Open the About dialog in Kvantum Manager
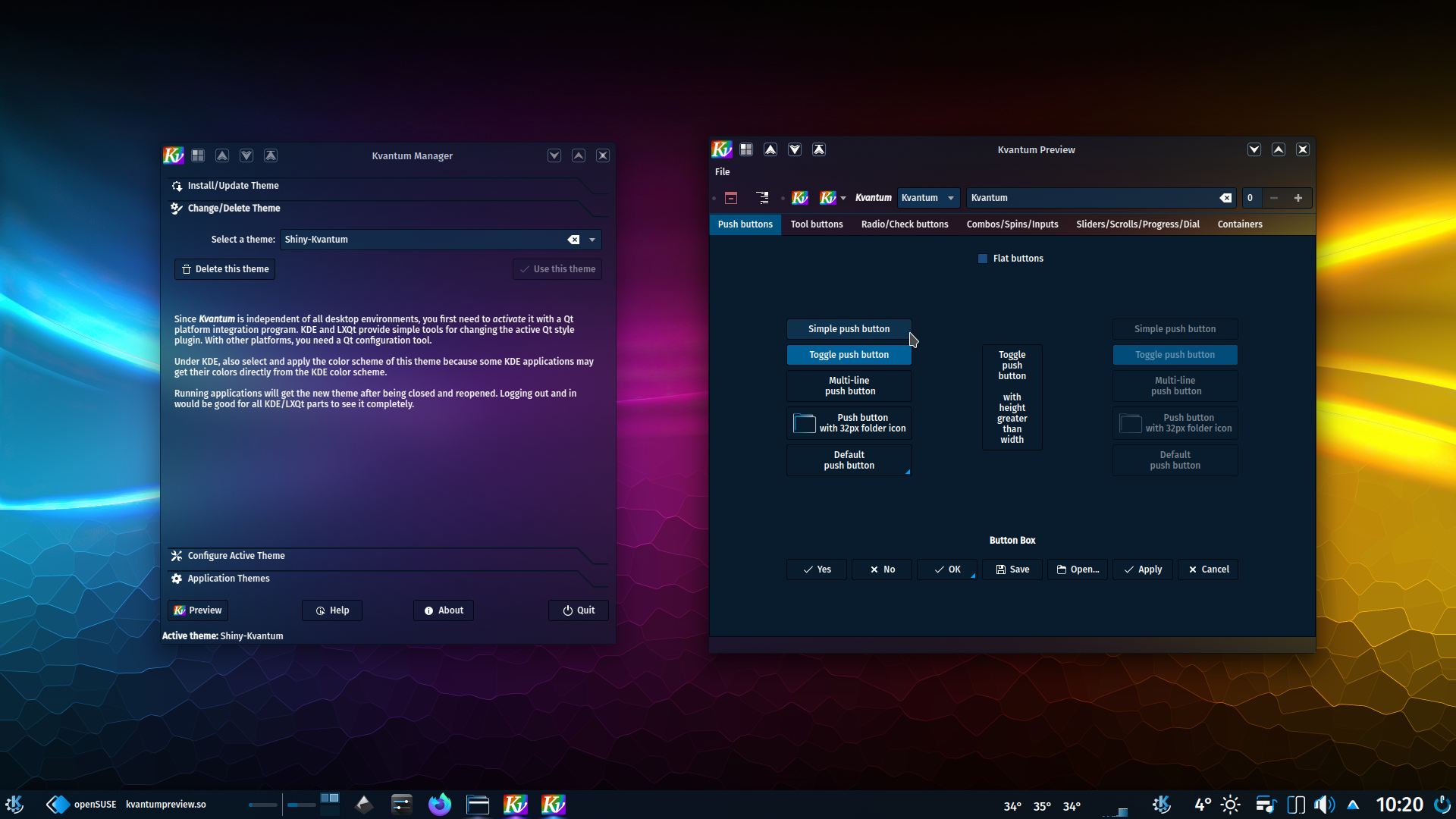 444,610
